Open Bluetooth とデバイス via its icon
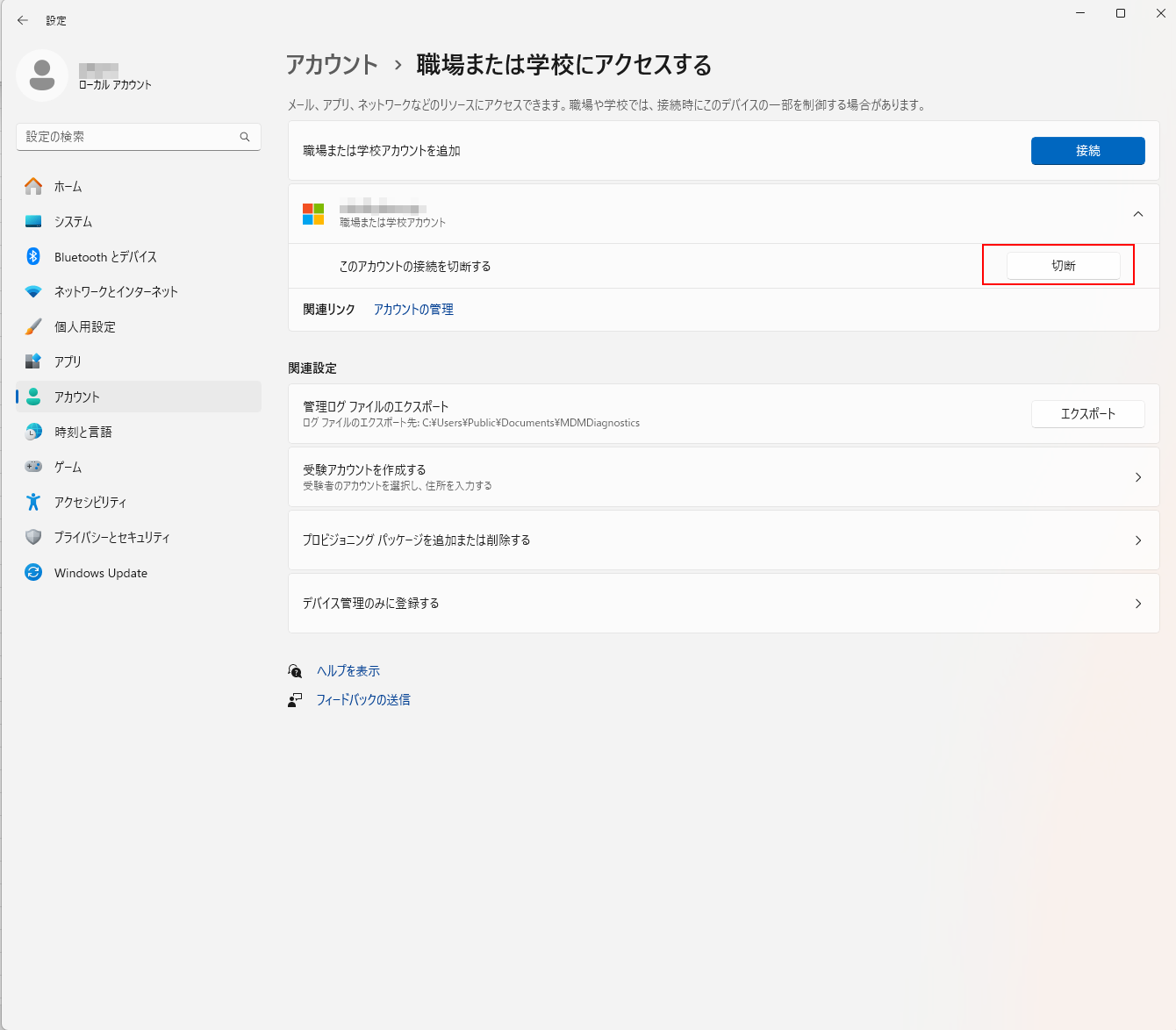 33,256
